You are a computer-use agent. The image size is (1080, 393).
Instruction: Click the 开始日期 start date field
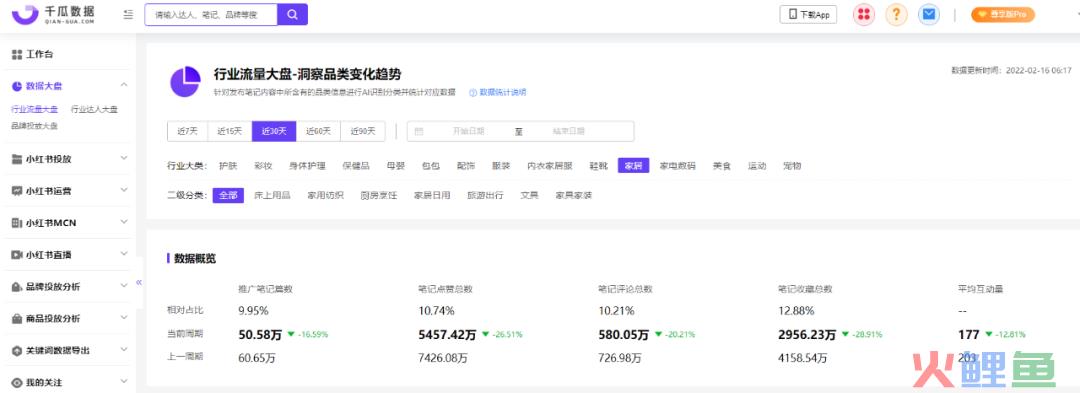point(468,131)
